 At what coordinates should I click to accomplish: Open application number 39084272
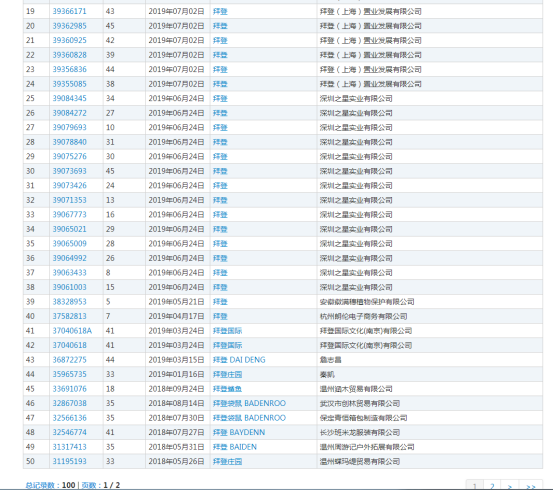point(69,113)
